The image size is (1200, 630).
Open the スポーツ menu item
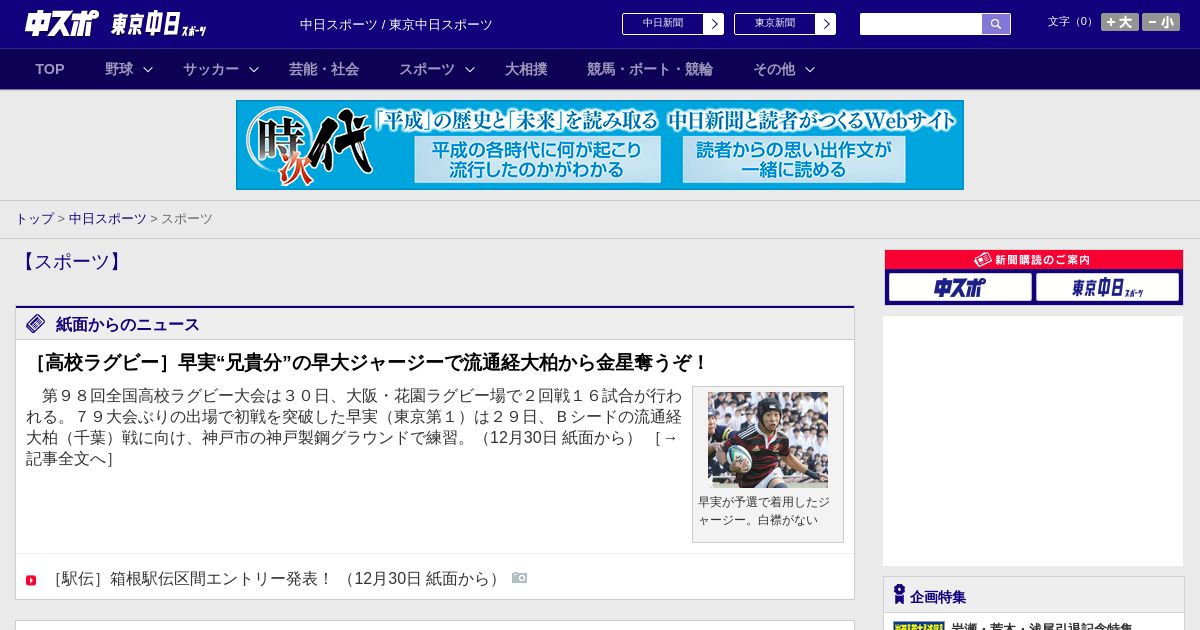(x=427, y=69)
